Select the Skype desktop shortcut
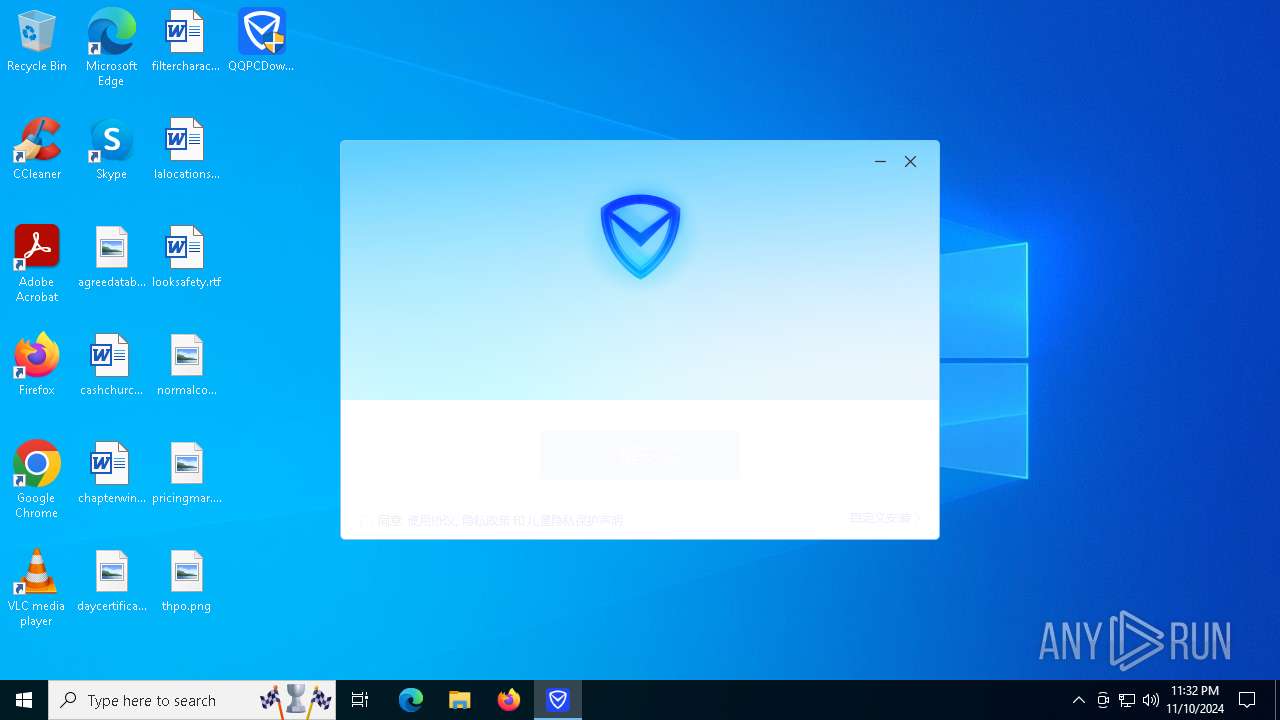 pos(111,149)
